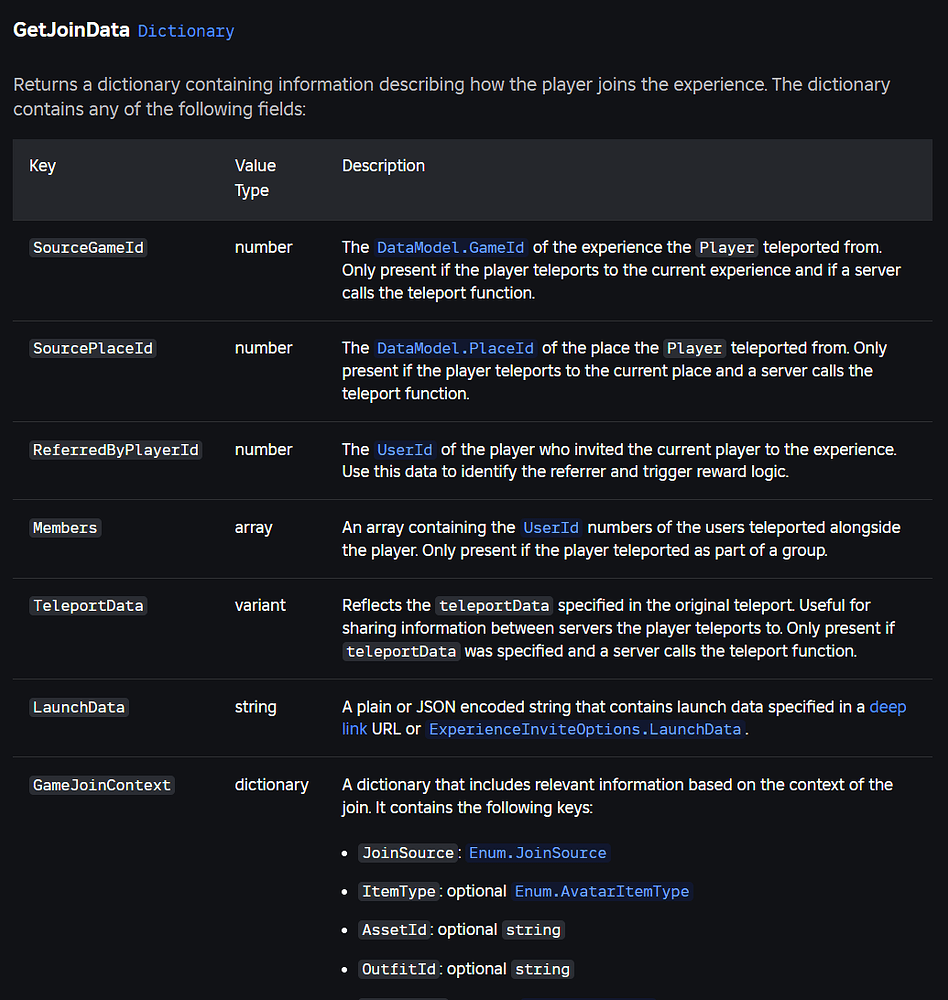The image size is (948, 1000).
Task: Click the teleportData inline code span
Action: pos(493,605)
